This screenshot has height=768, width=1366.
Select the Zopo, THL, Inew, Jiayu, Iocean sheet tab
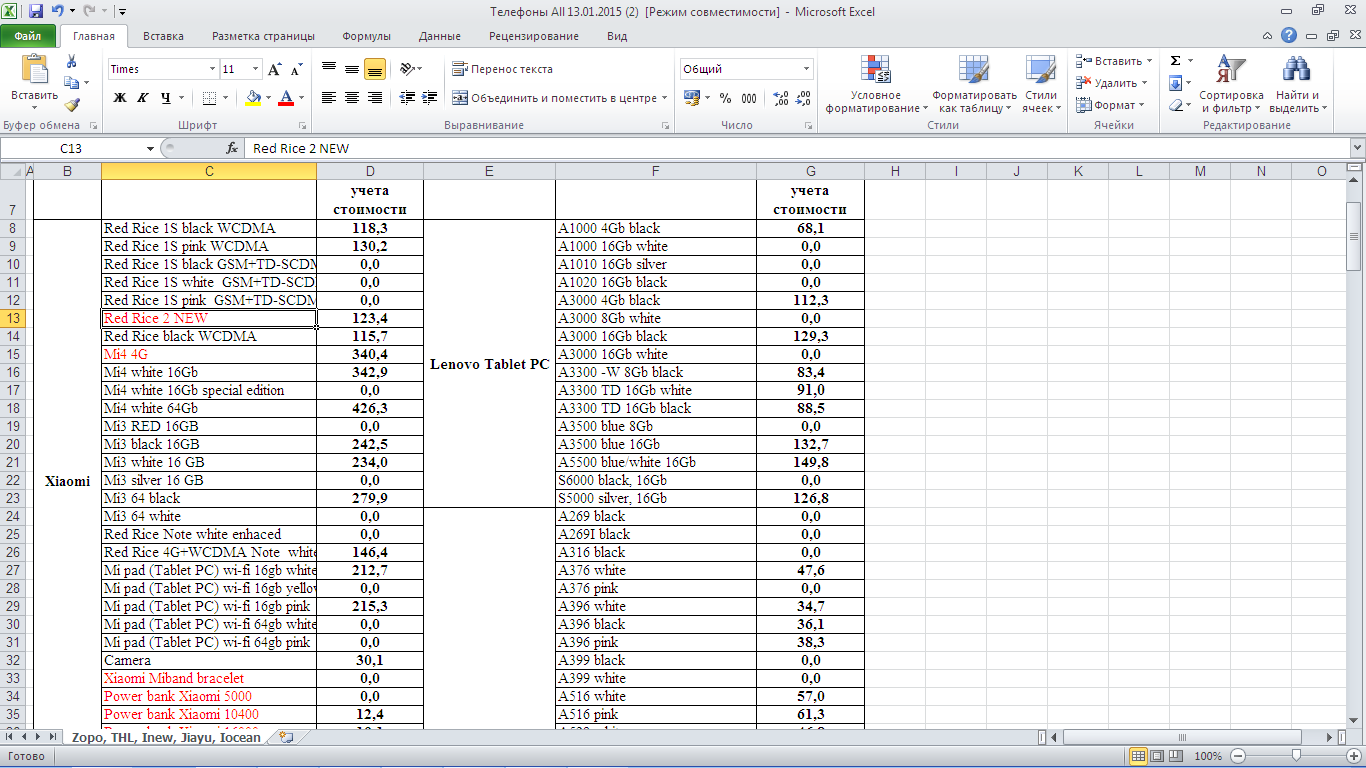(x=166, y=737)
